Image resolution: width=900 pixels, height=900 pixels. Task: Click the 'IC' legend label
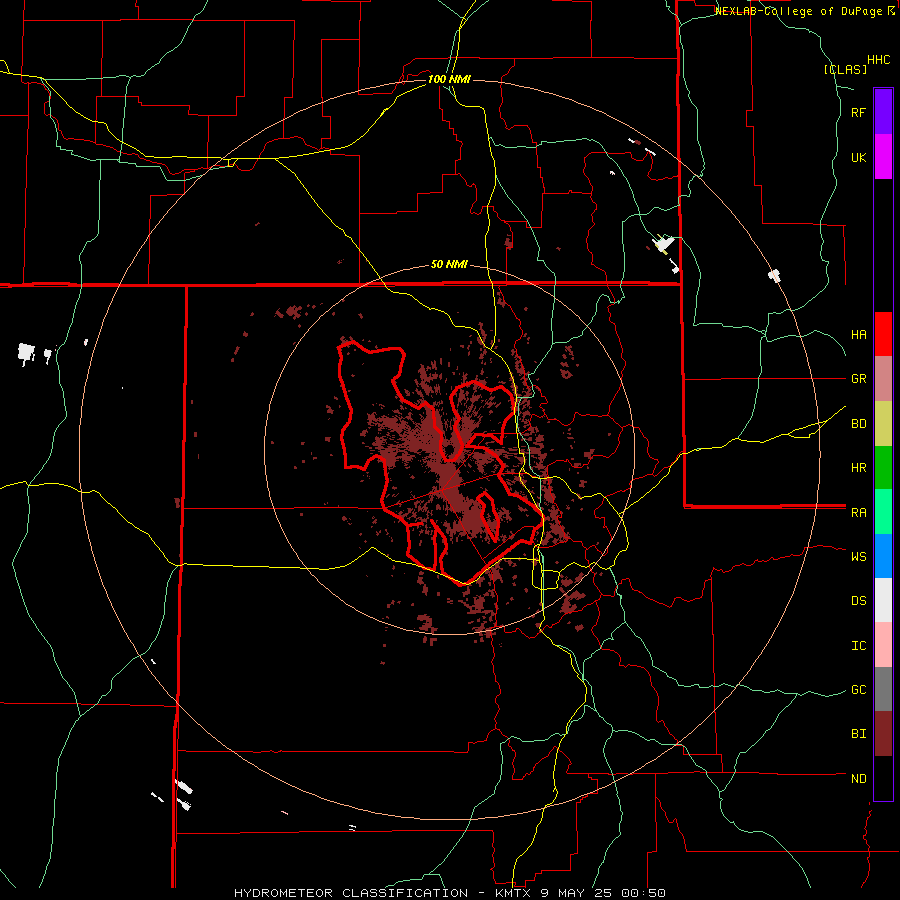pos(858,645)
